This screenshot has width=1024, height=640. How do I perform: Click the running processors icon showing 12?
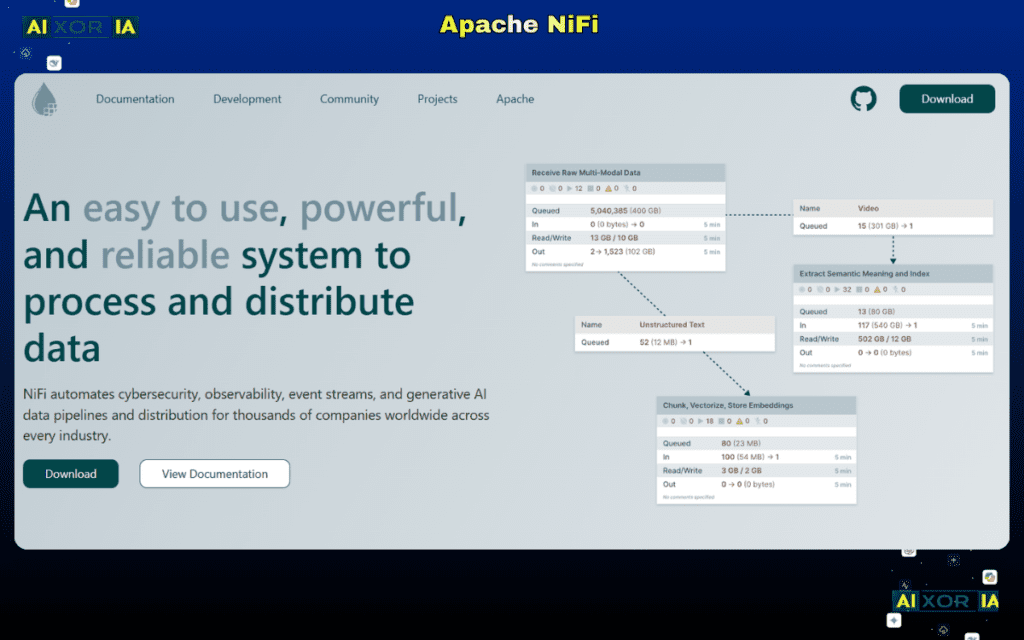pos(569,188)
